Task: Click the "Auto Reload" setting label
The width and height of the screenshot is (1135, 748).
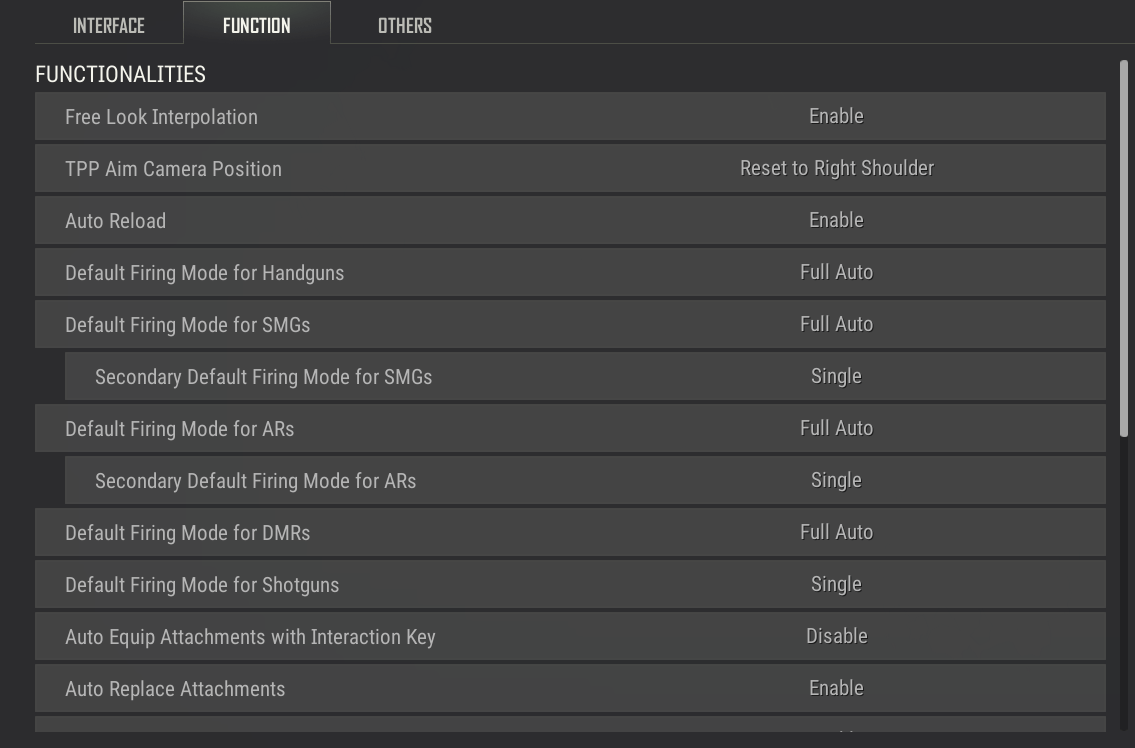Action: [x=115, y=221]
